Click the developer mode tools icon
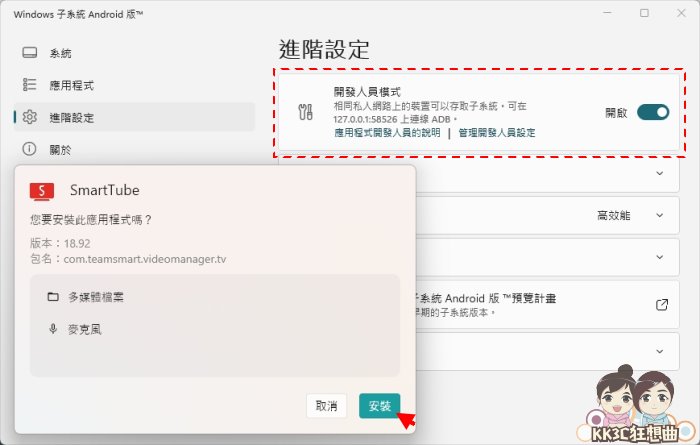This screenshot has width=700, height=445. coord(305,112)
